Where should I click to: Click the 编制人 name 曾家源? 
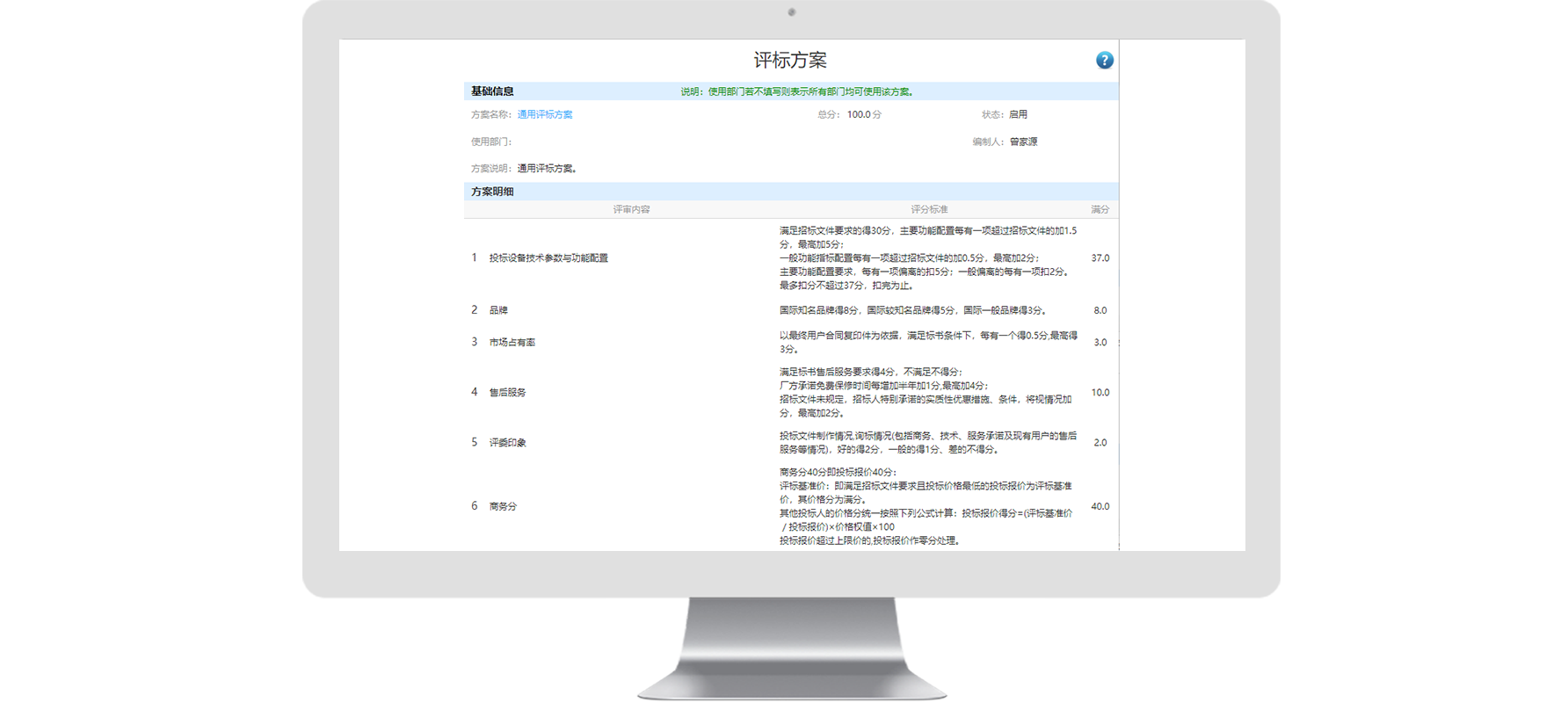click(x=1023, y=141)
